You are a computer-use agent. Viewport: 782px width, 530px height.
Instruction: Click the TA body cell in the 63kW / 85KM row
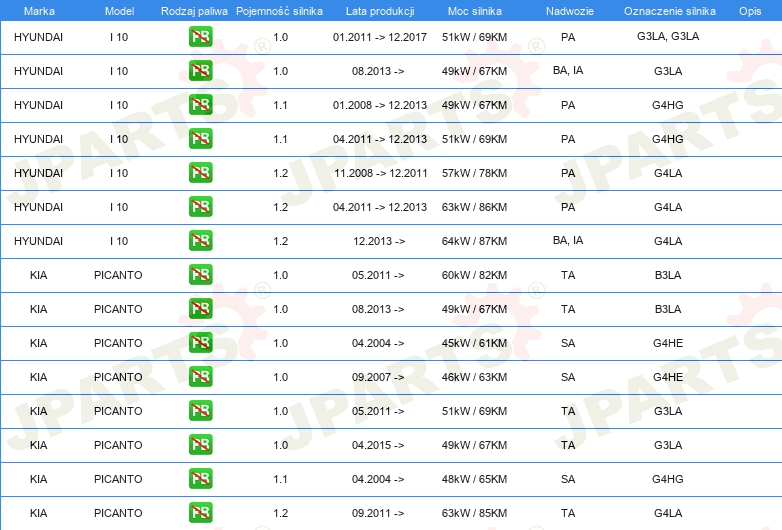pyautogui.click(x=568, y=513)
